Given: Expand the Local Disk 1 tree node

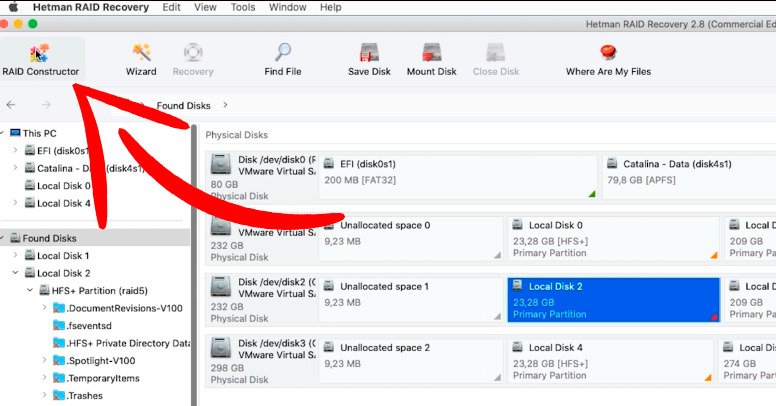Looking at the screenshot, I should 15,255.
